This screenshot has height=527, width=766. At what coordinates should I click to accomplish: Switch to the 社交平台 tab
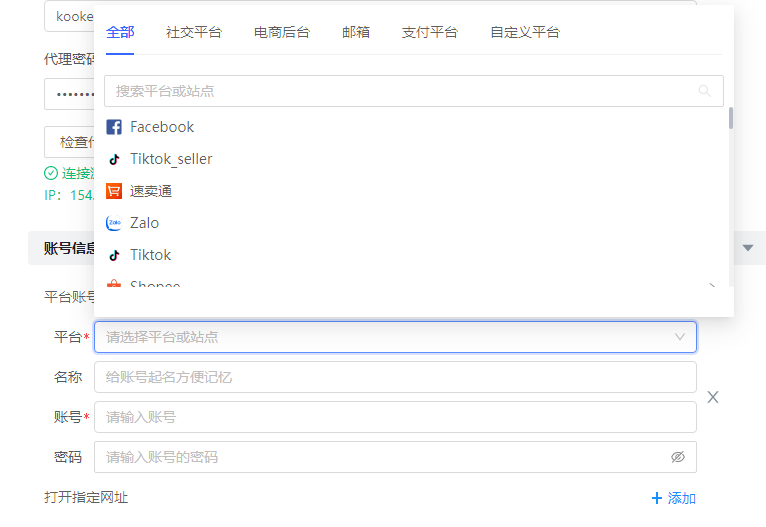coord(194,32)
